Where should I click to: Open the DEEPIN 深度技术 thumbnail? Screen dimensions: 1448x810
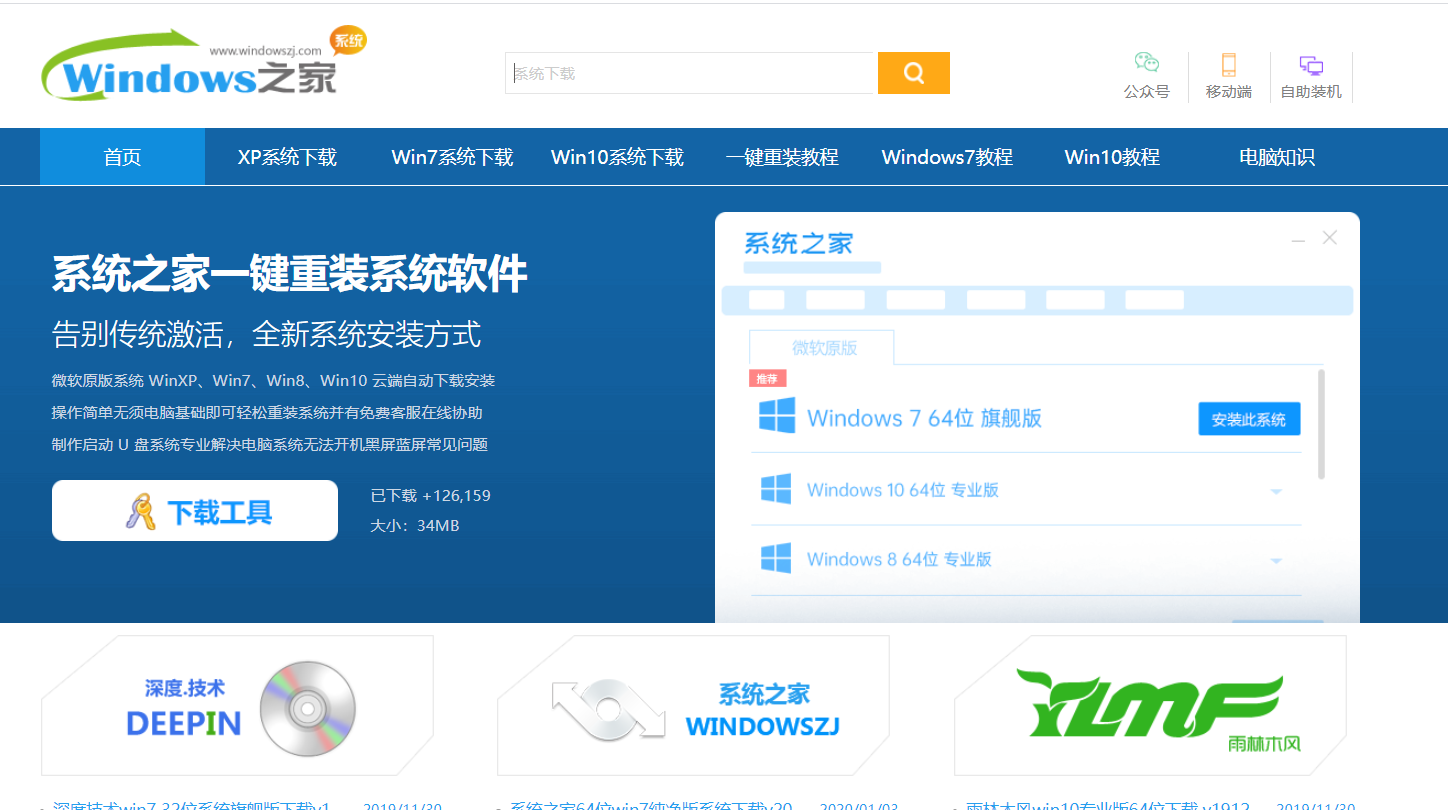click(x=236, y=705)
